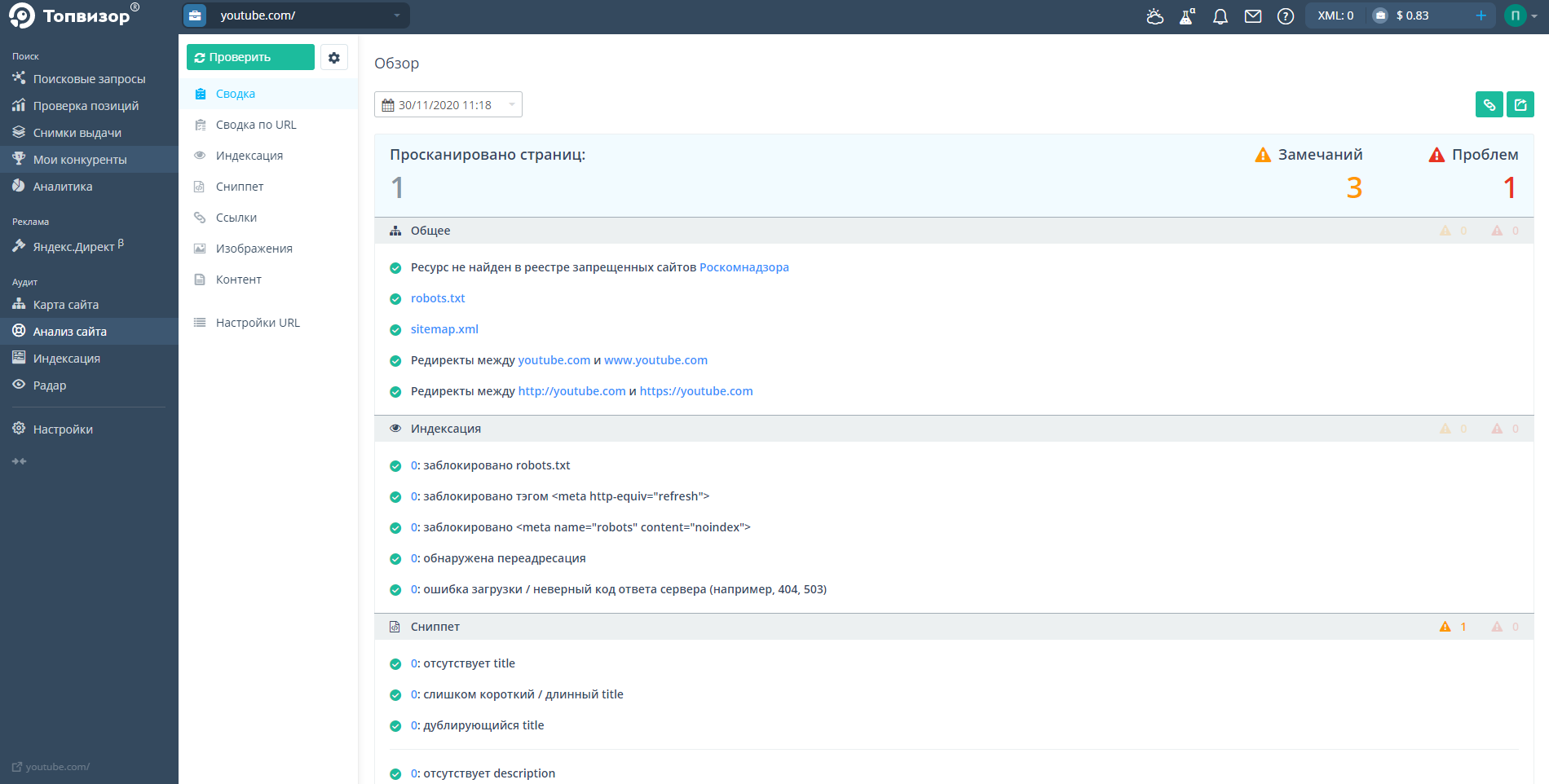Open the robots.txt link
Viewport: 1549px width, 784px height.
click(438, 298)
